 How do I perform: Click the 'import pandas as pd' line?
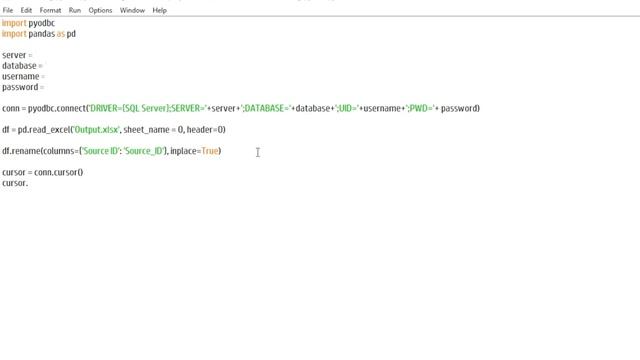tap(39, 34)
